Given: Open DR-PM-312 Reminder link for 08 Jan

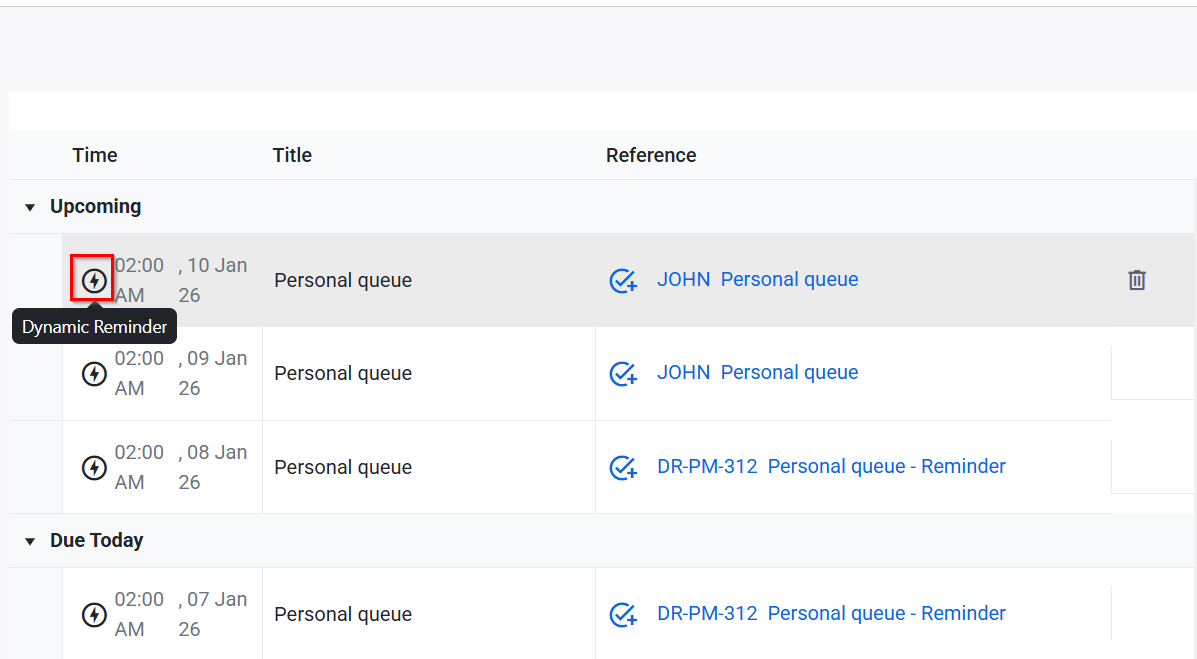Looking at the screenshot, I should tap(831, 467).
